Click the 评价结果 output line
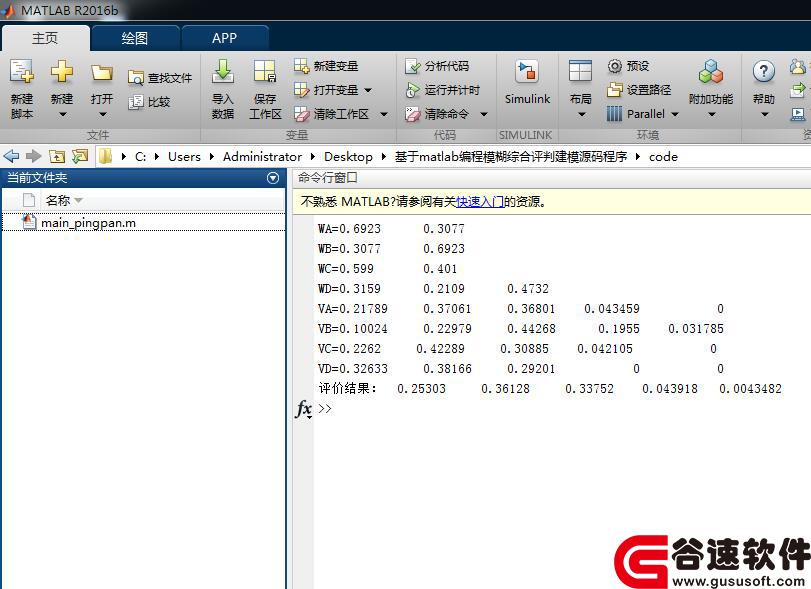This screenshot has height=589, width=811. 550,388
